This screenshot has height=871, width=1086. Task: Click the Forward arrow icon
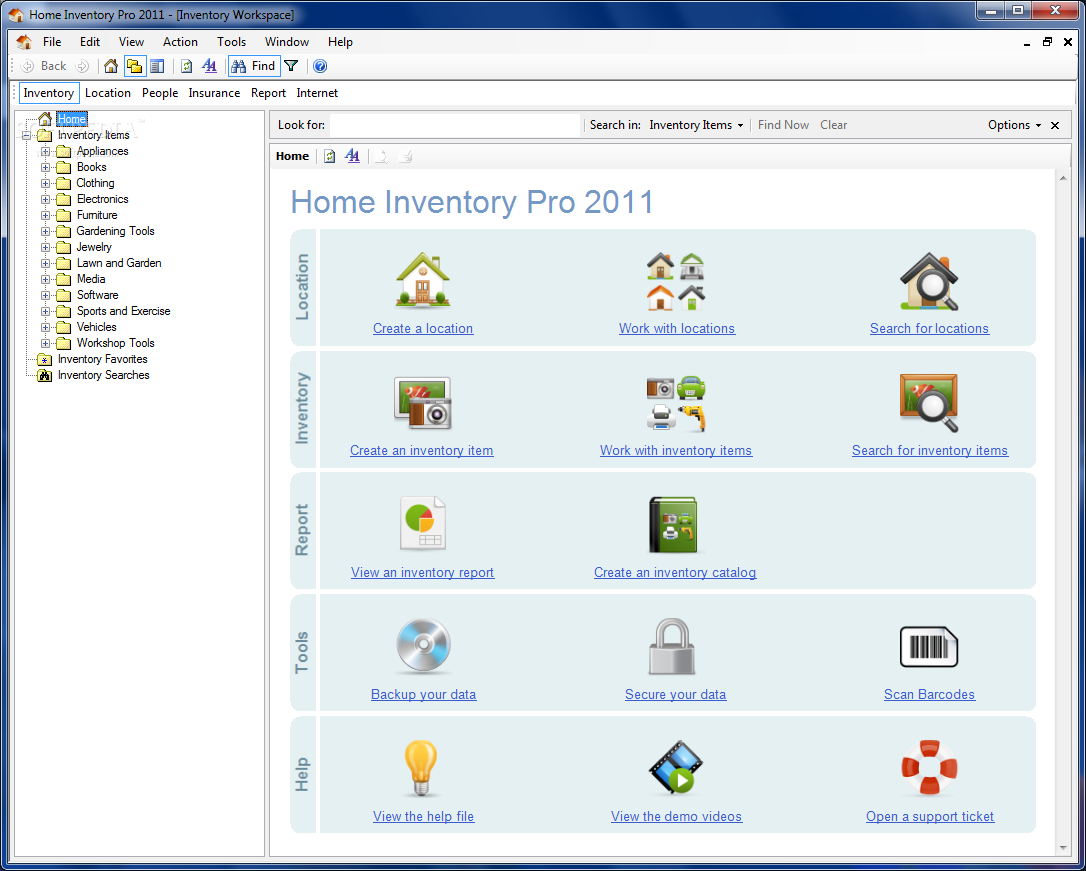click(82, 66)
